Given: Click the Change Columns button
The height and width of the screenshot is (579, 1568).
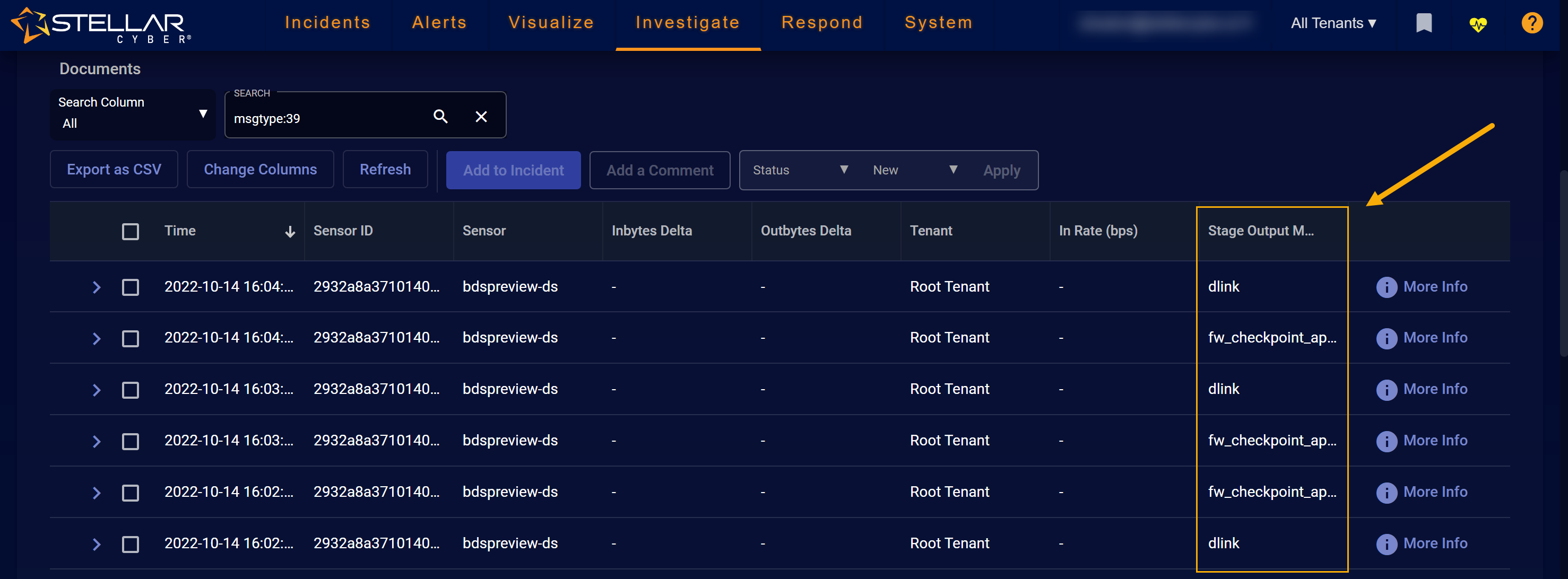Looking at the screenshot, I should 260,170.
